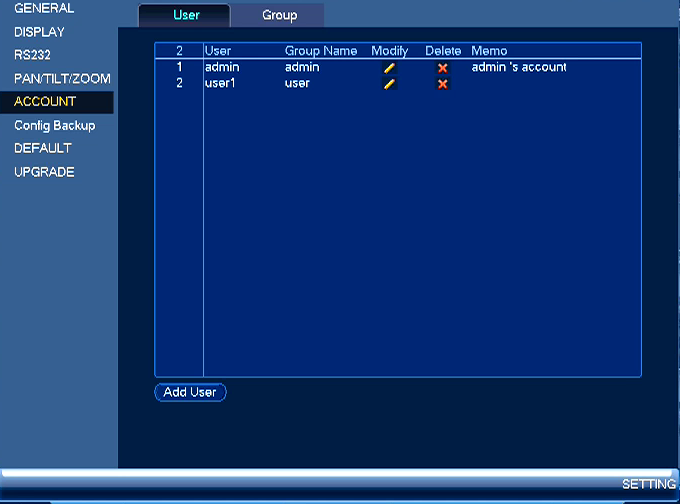Click the Memo column header
The image size is (680, 504).
pos(489,51)
